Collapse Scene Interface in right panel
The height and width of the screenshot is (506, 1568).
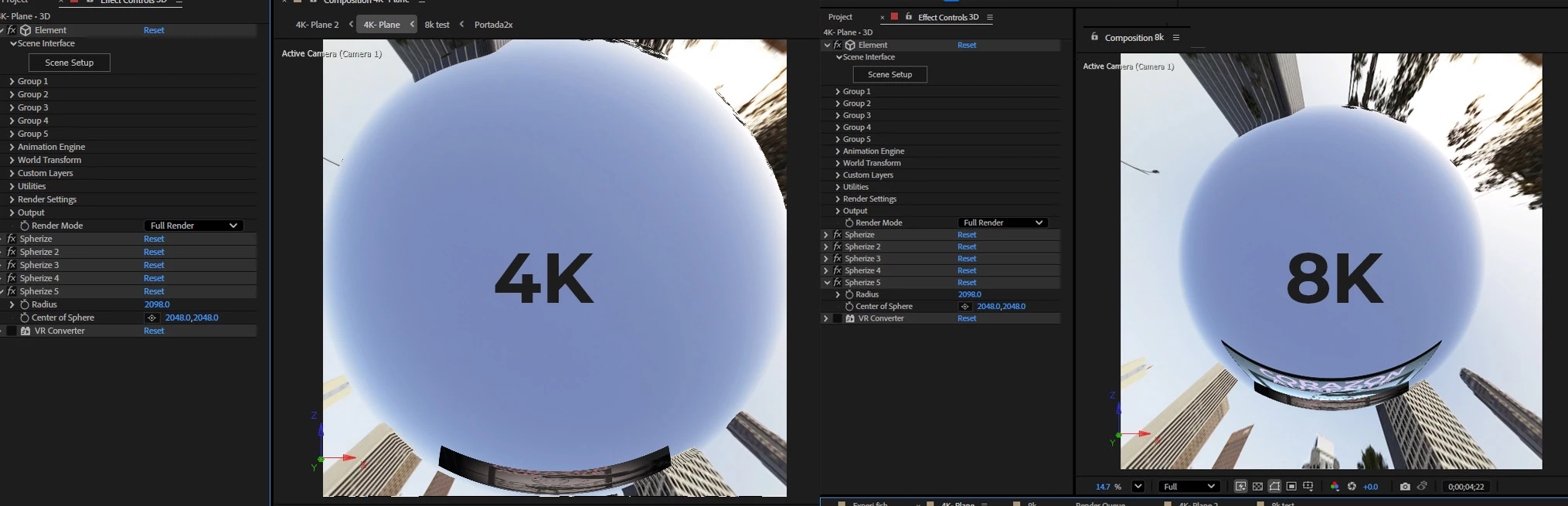839,57
